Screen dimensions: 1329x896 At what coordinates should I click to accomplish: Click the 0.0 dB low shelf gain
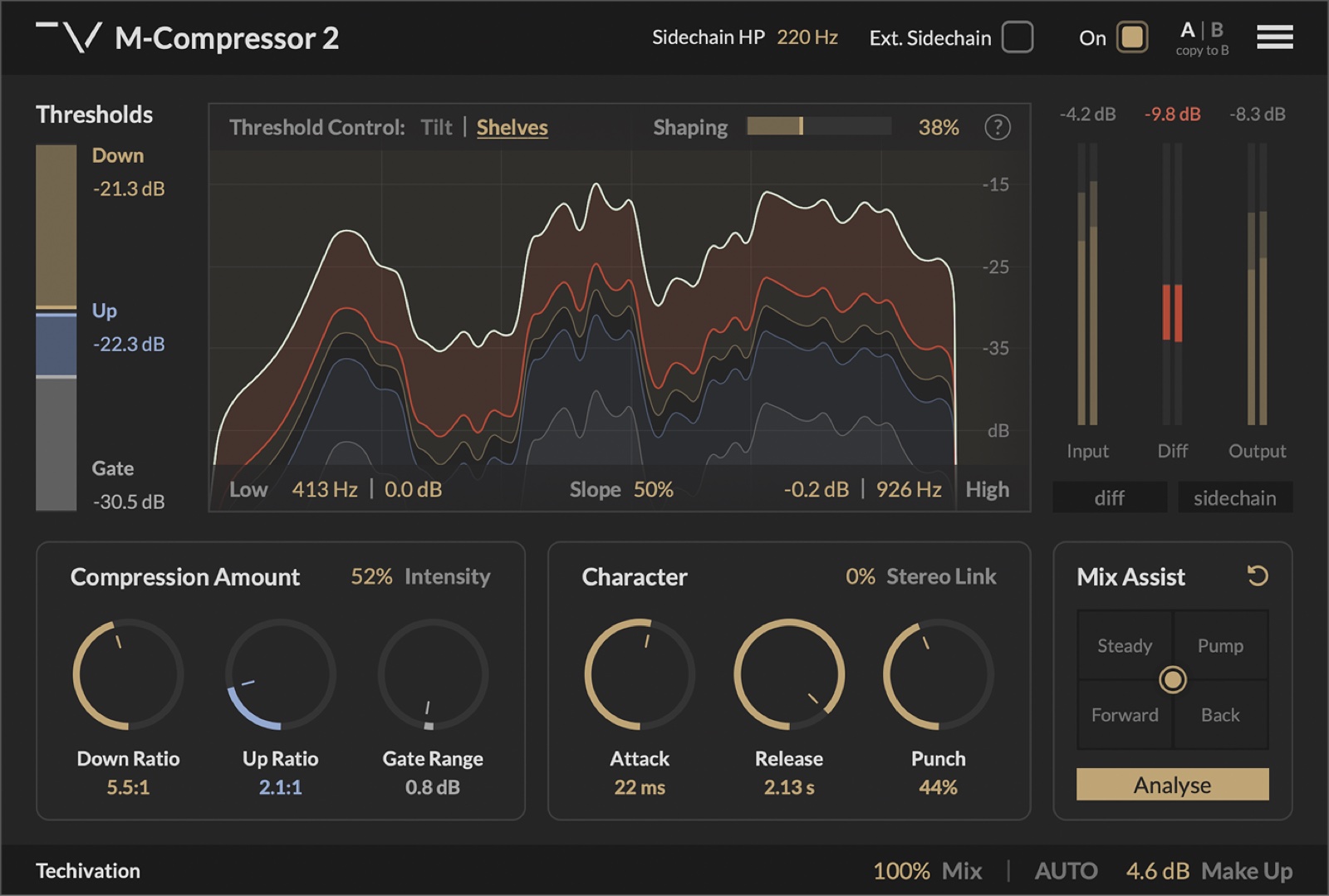click(413, 489)
